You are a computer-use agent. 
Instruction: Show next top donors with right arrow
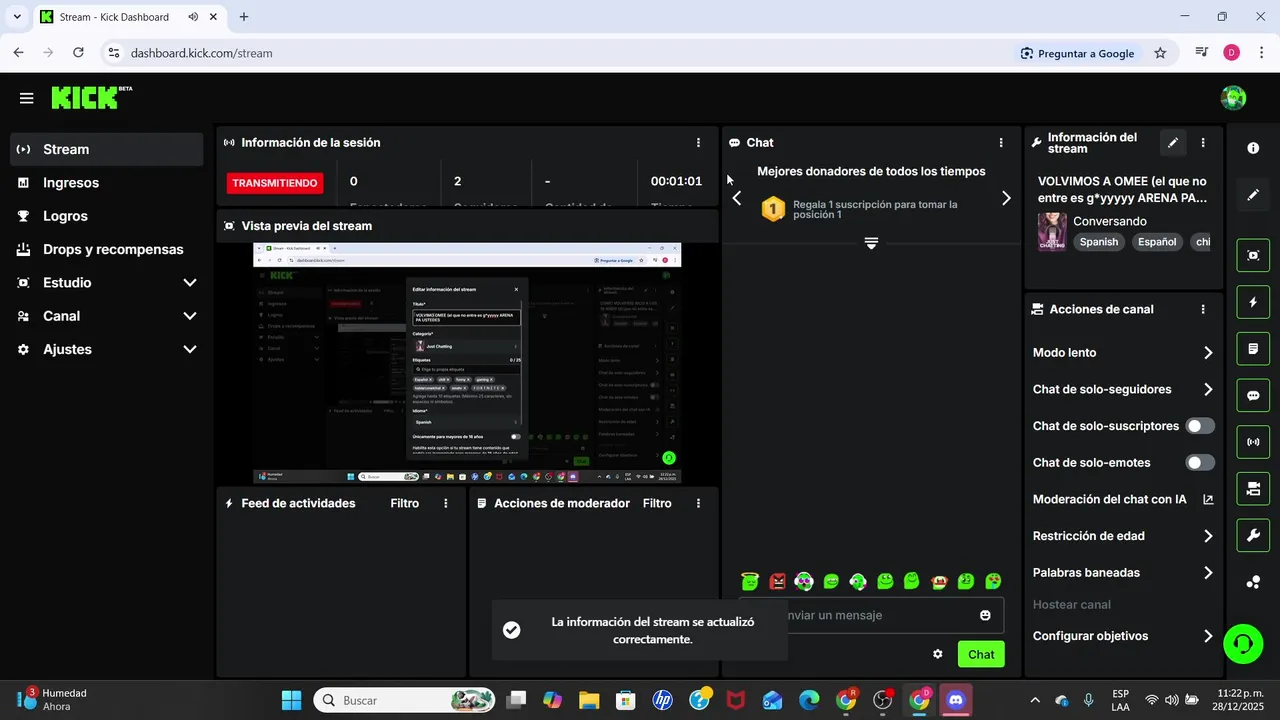1006,198
